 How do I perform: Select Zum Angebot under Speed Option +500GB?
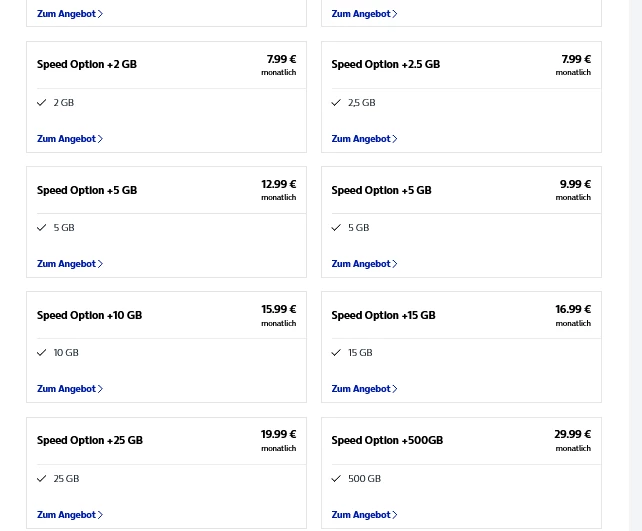[x=364, y=515]
